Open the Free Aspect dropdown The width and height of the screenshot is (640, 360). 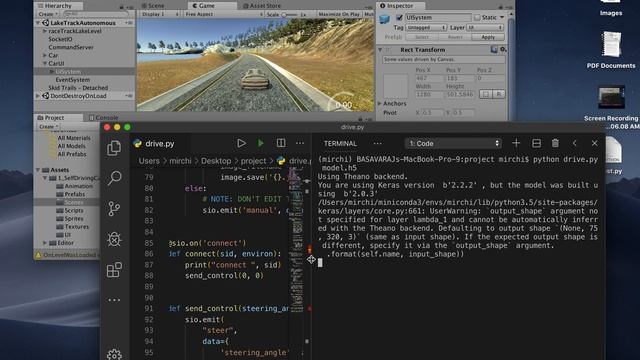tap(223, 14)
